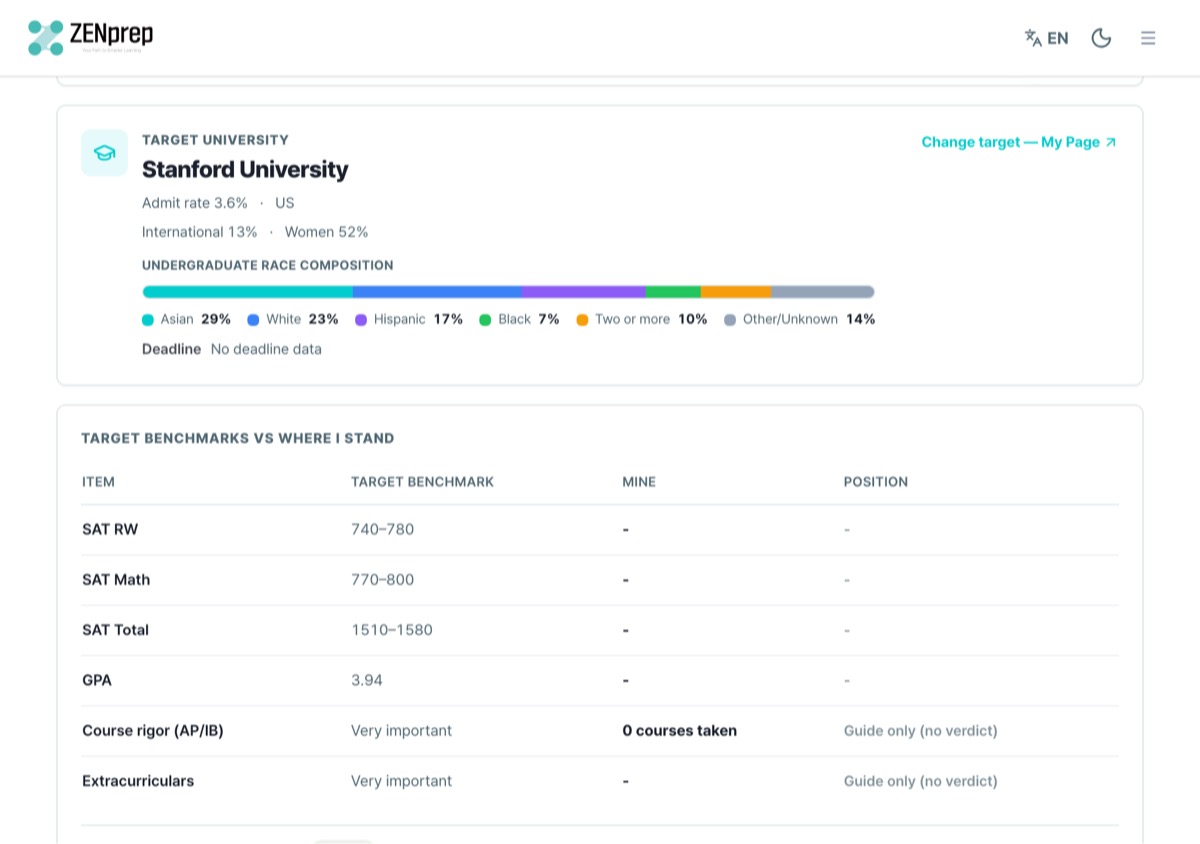Click the Black green bar segment
The height and width of the screenshot is (844, 1200).
[x=673, y=292]
